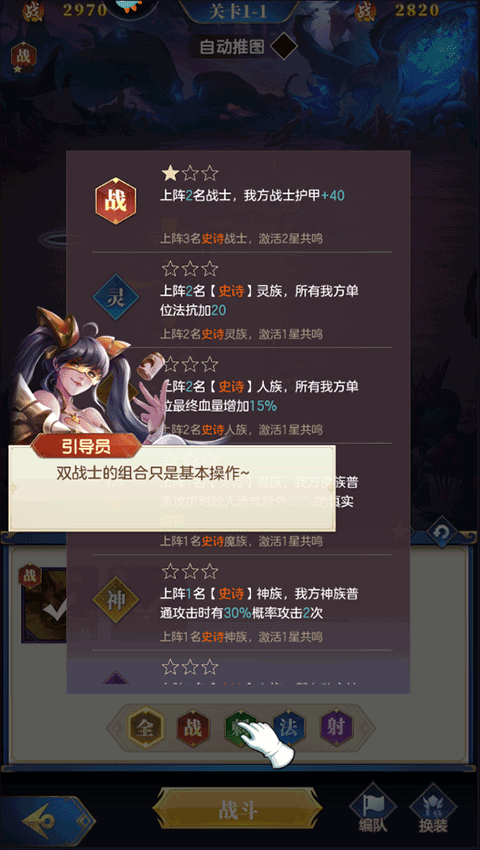Tap the gold 神 diamond race icon
This screenshot has height=850, width=480.
tap(116, 602)
